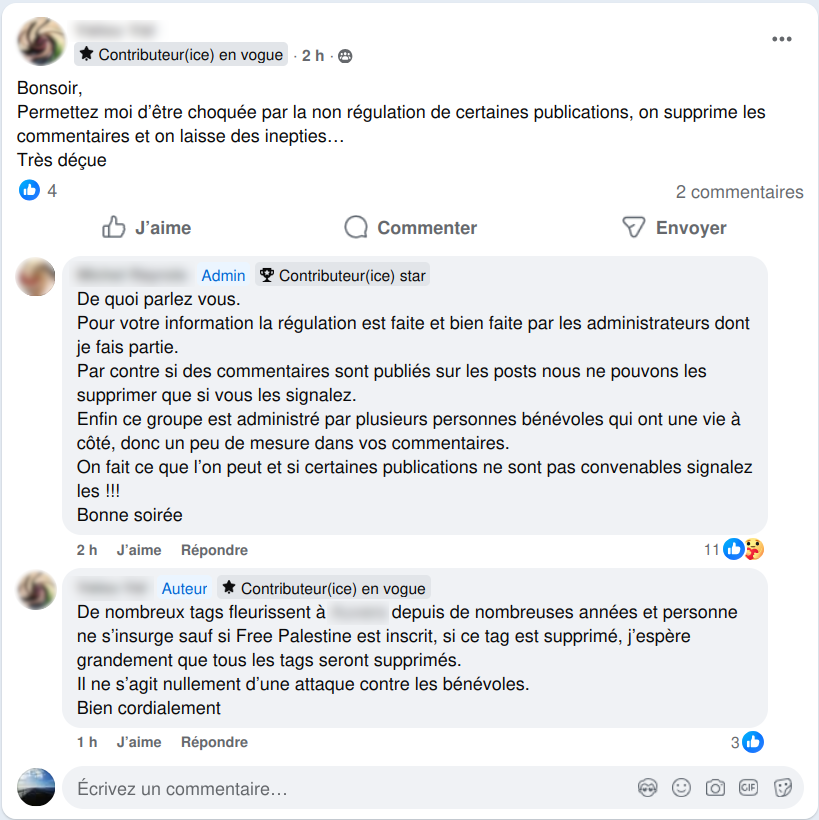Reply to the author's comment
Image resolution: width=819 pixels, height=820 pixels.
214,742
